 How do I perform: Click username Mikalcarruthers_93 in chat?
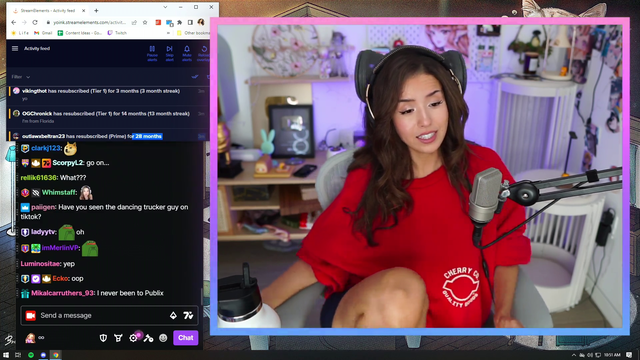62,293
